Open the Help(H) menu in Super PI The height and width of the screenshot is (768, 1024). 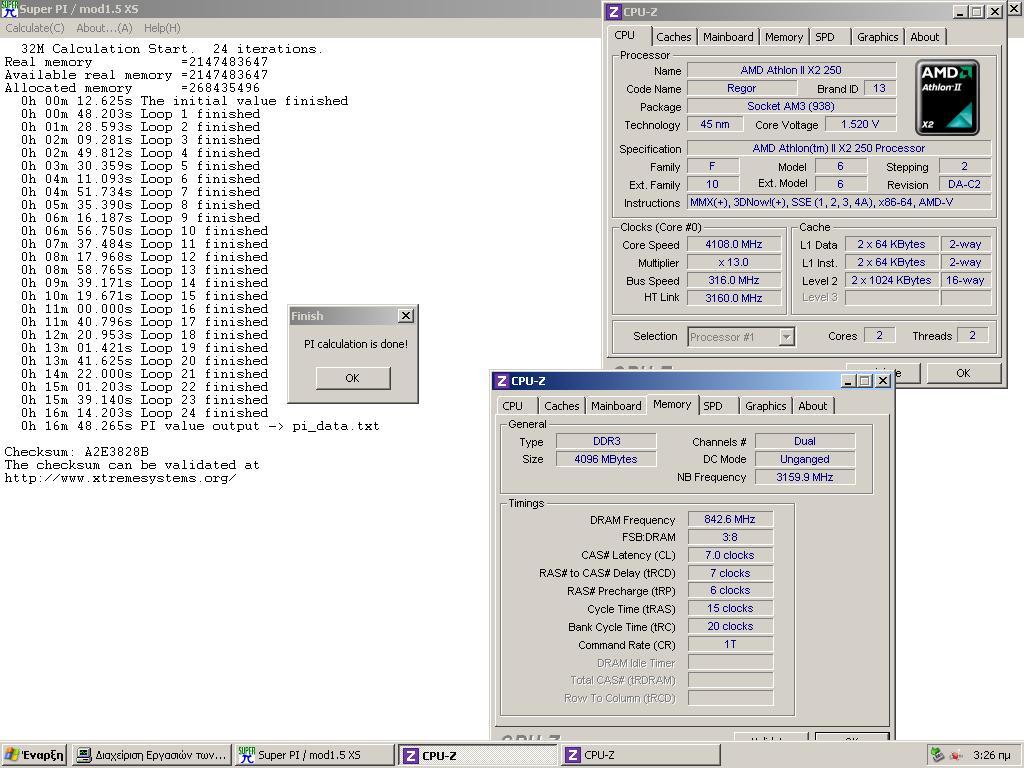tap(162, 28)
